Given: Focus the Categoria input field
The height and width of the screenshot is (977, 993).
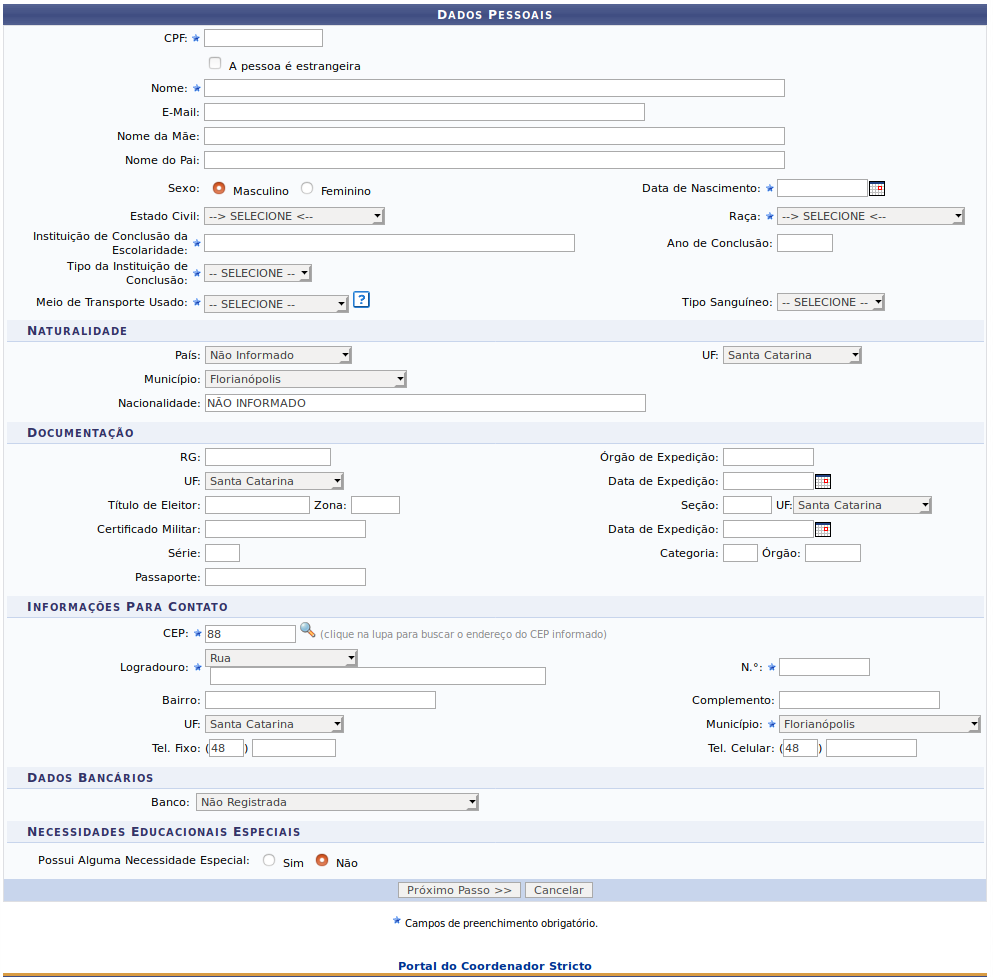Looking at the screenshot, I should (740, 553).
